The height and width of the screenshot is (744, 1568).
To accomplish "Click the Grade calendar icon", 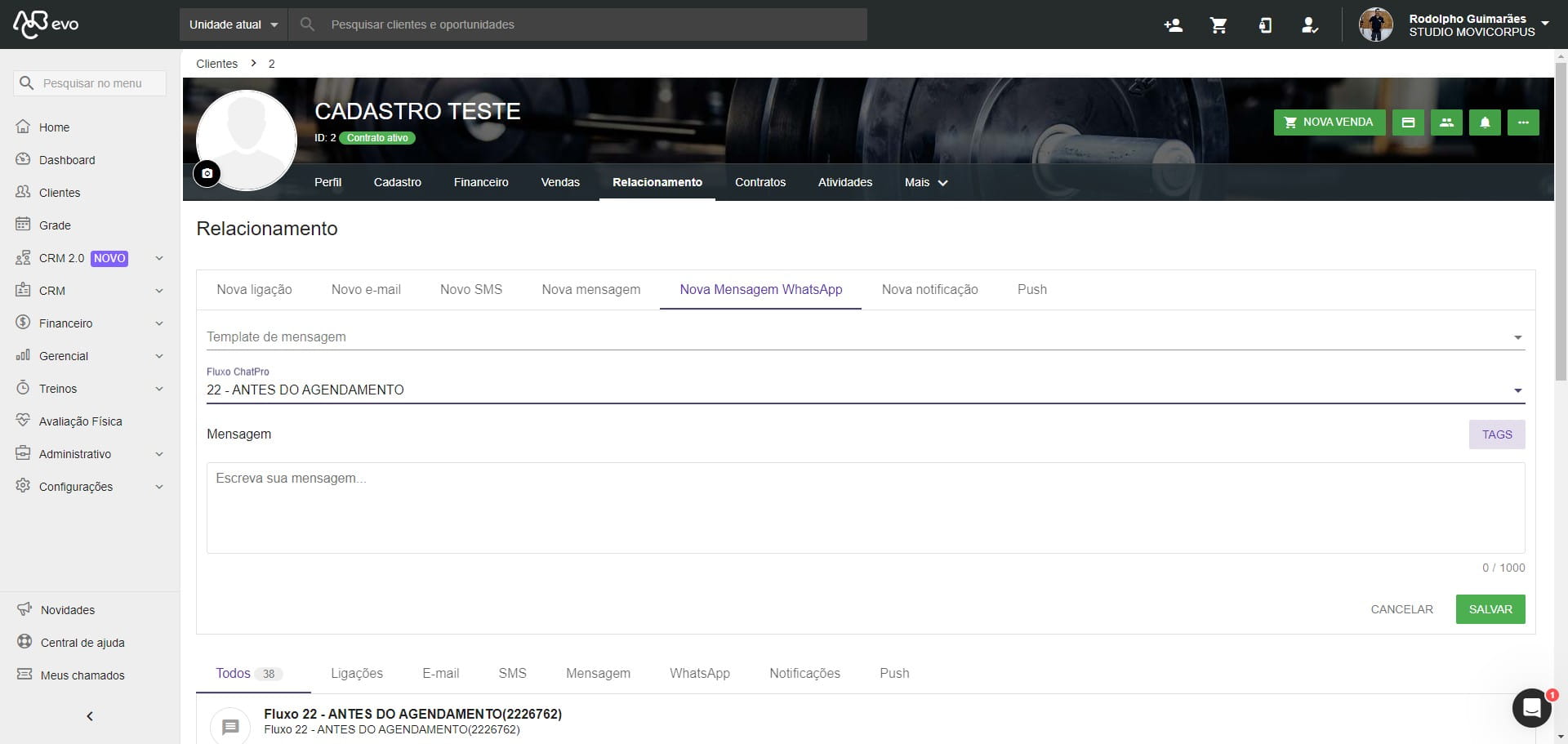I will (23, 225).
